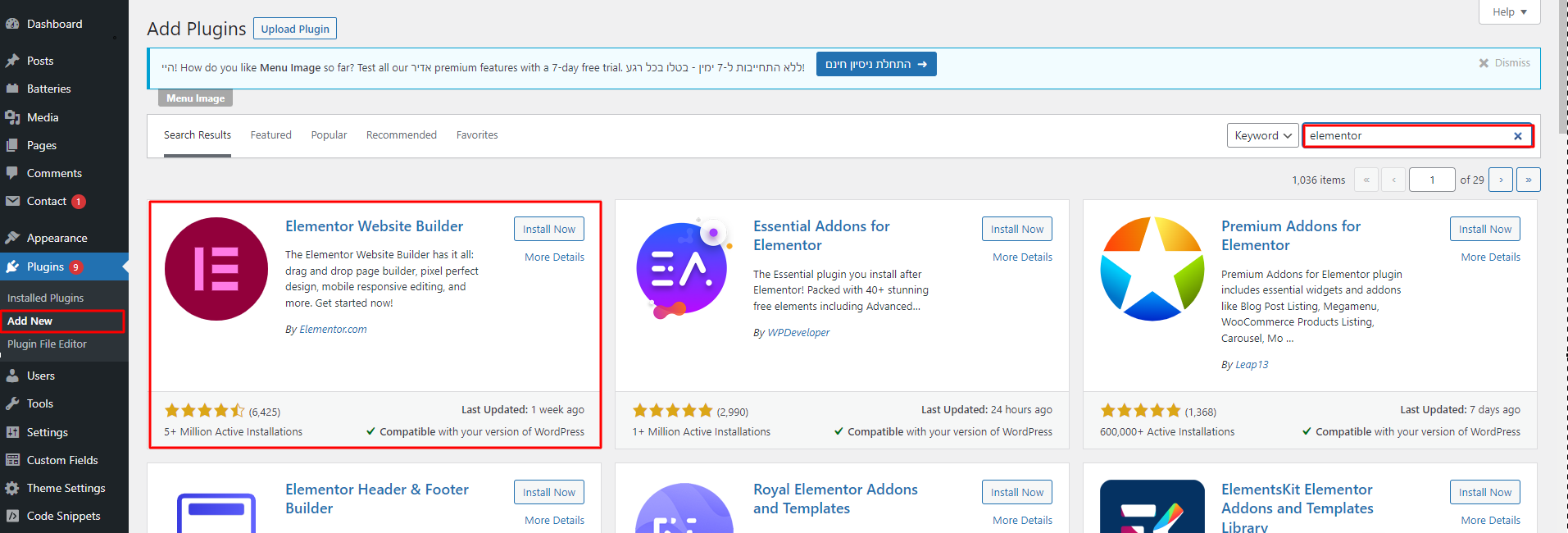The image size is (1568, 533).
Task: Click the Appearance paintbrush icon
Action: point(12,238)
